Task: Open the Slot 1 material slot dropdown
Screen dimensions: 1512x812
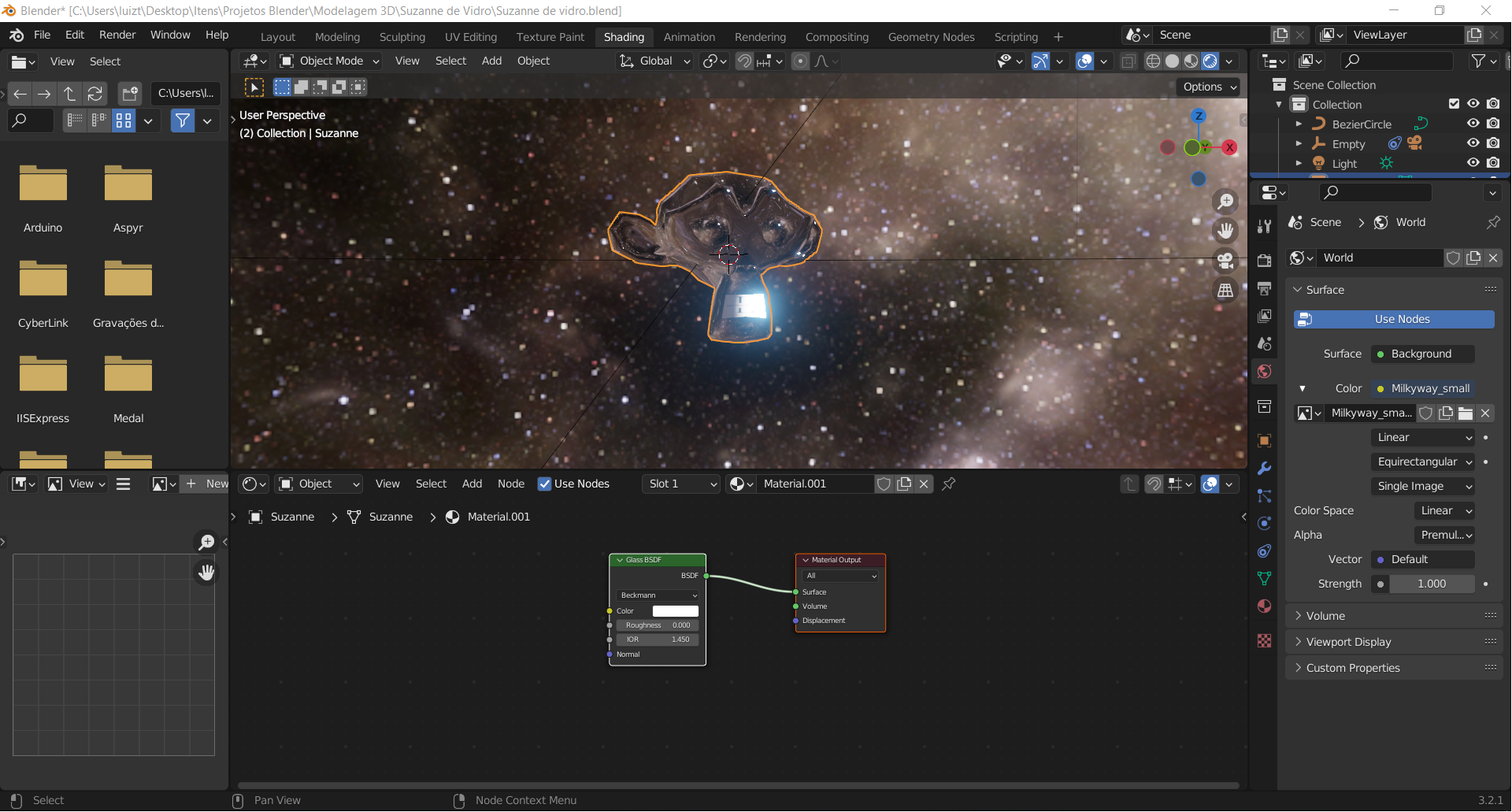Action: (682, 484)
